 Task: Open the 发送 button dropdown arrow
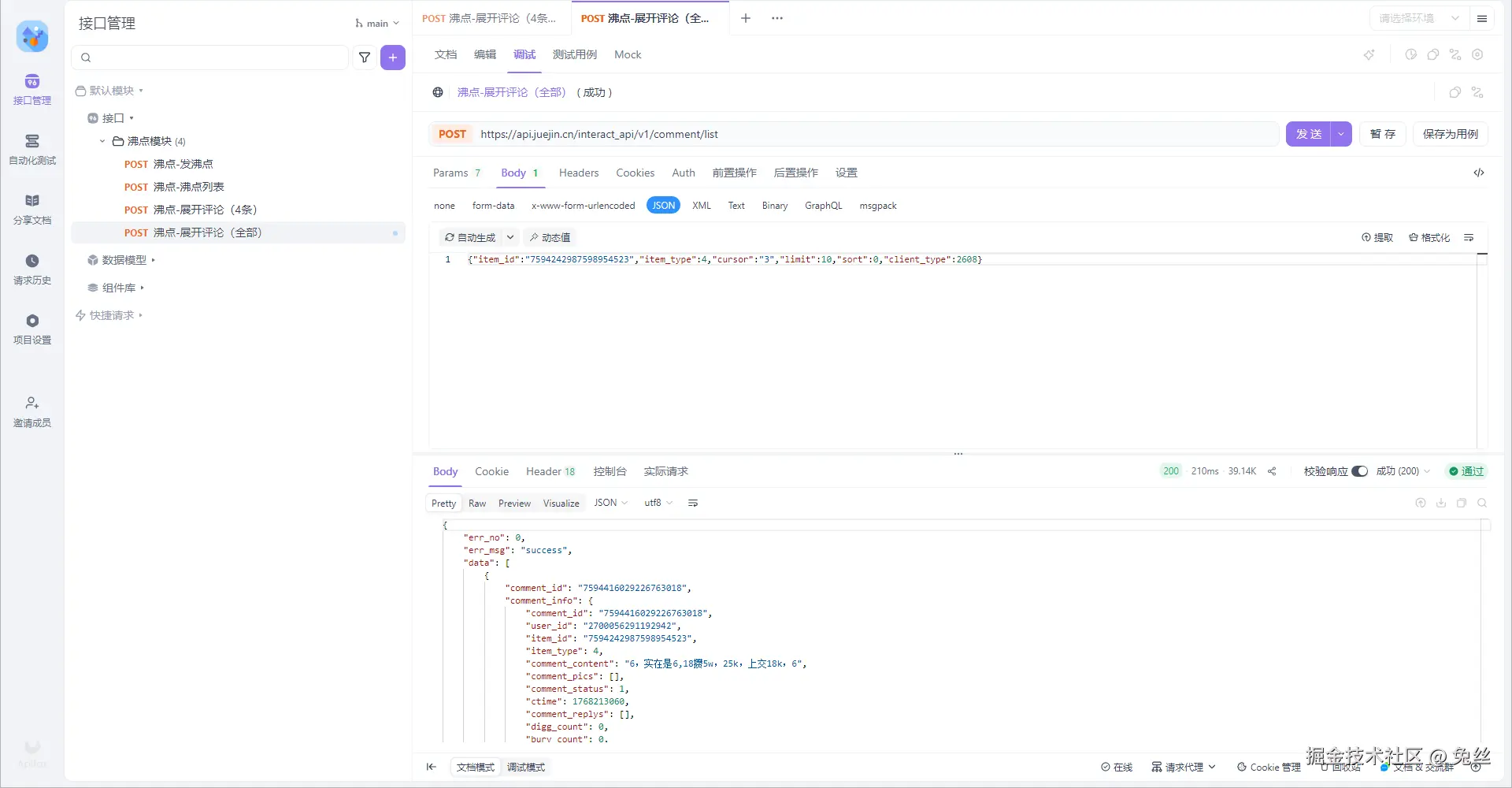tap(1341, 134)
